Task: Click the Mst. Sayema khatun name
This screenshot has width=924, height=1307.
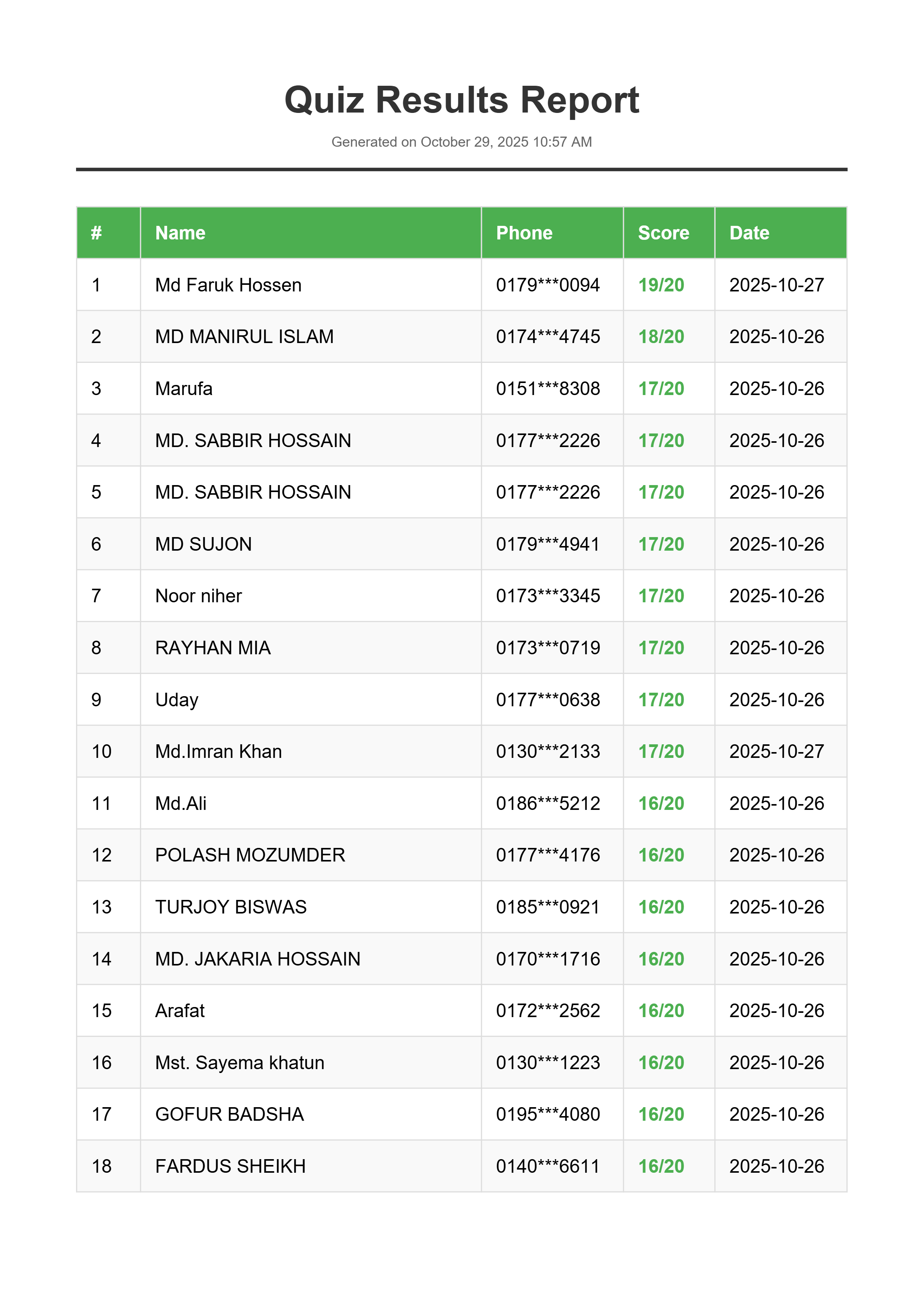Action: pyautogui.click(x=240, y=1063)
